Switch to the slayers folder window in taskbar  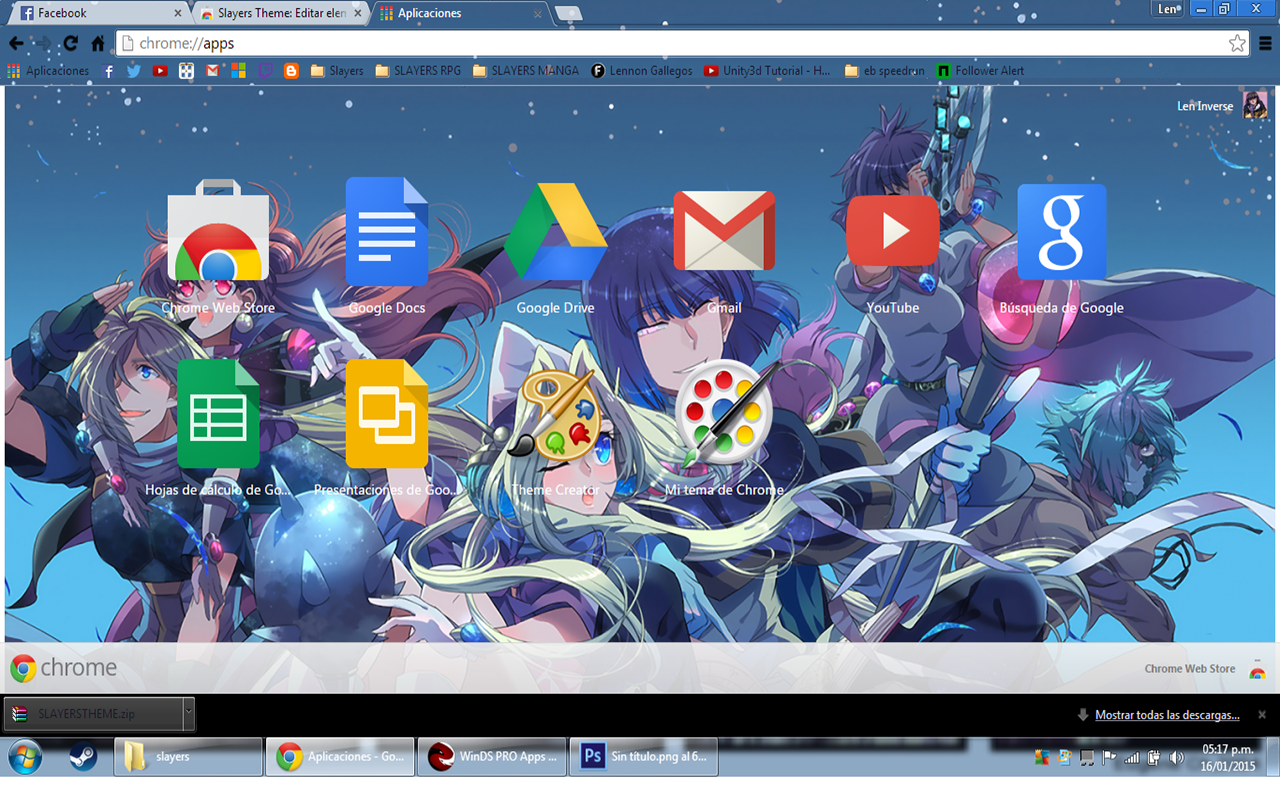pyautogui.click(x=188, y=757)
